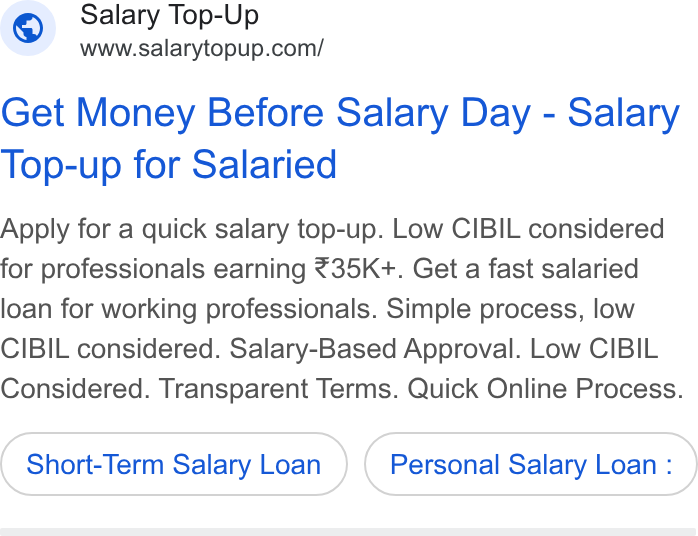Click 'Salary-Based Approval' in the description
Viewport: 698px width, 536px height.
[375, 349]
